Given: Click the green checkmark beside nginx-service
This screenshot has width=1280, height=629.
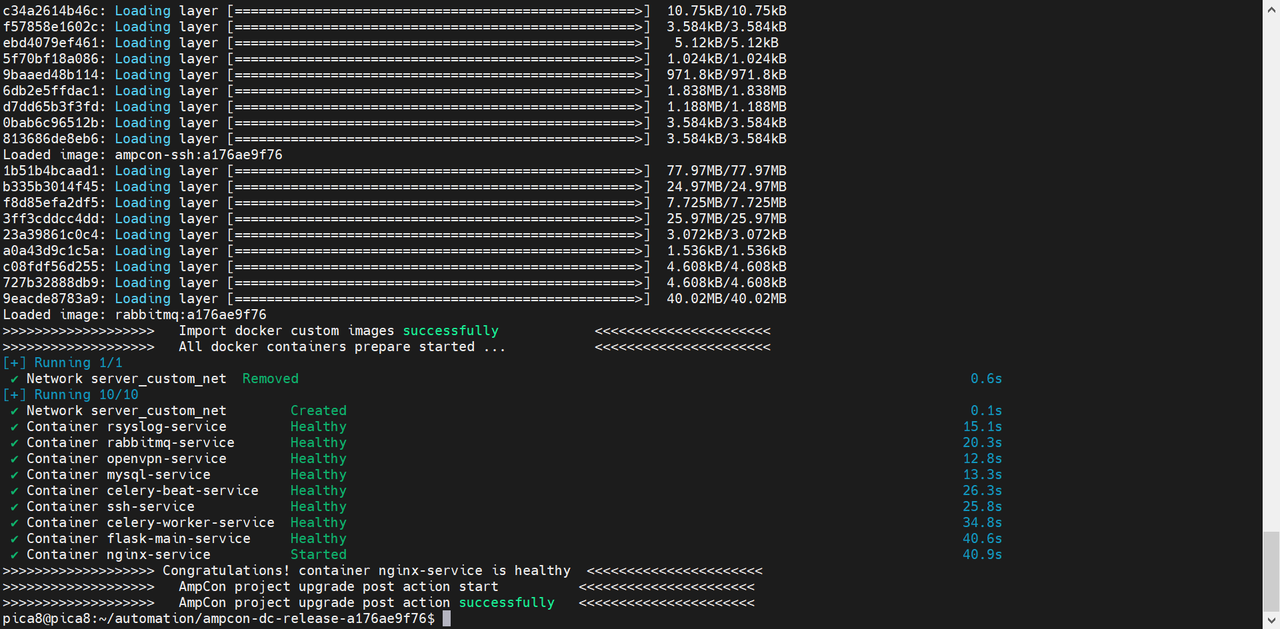Looking at the screenshot, I should pos(14,555).
